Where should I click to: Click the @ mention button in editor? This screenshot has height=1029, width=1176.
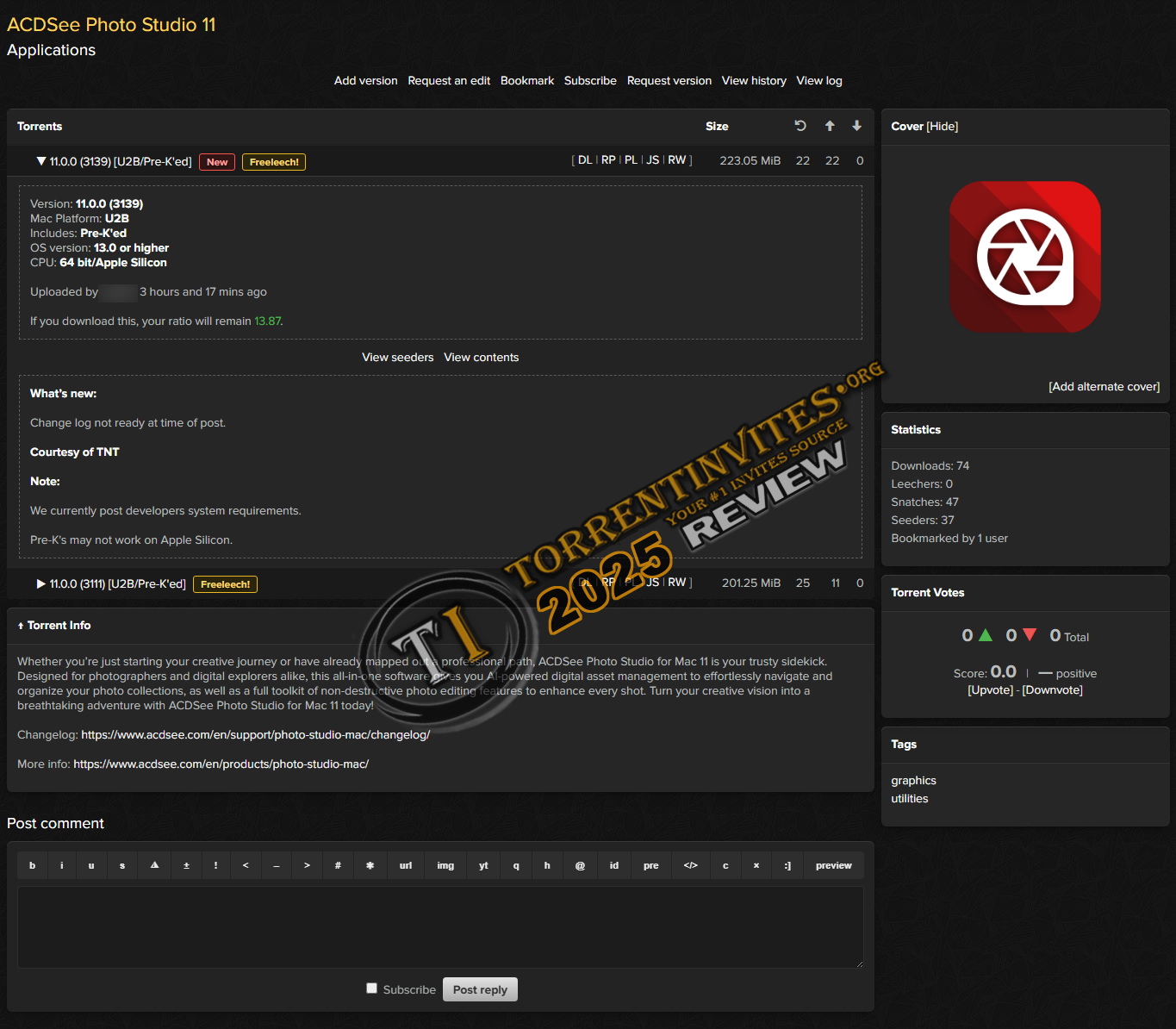(580, 865)
